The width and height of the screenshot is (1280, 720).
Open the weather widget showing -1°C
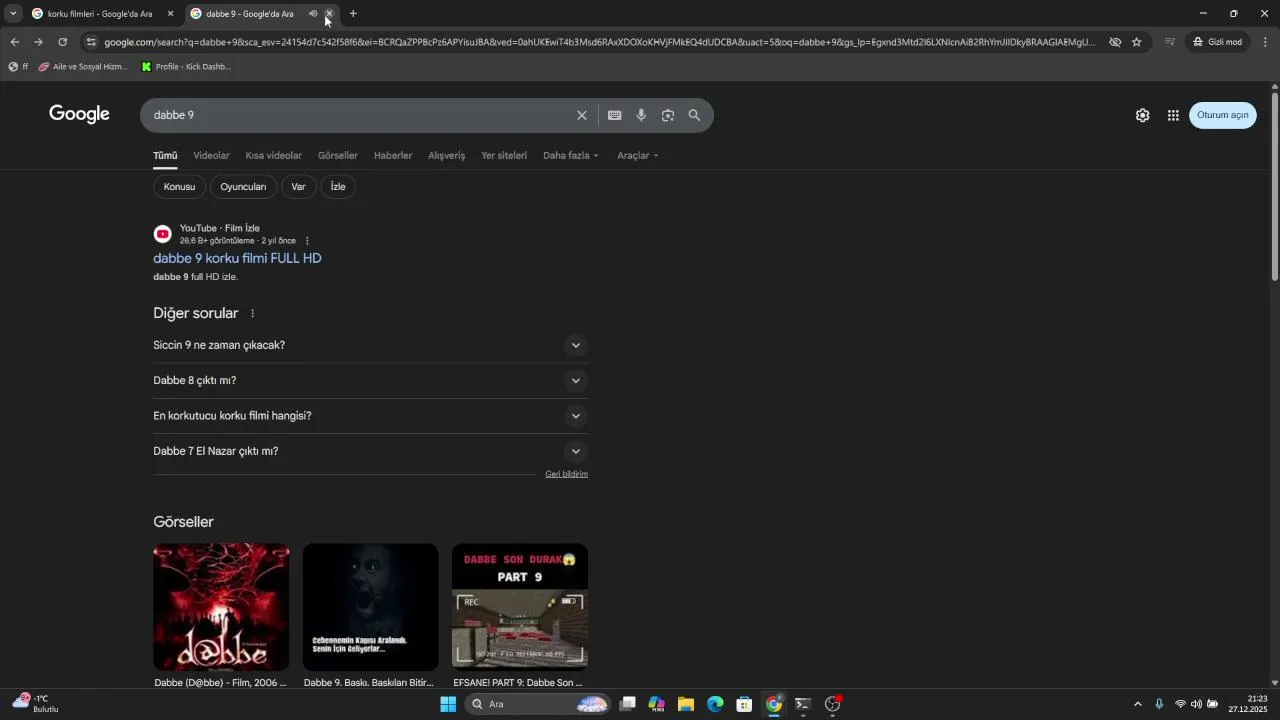[x=35, y=703]
